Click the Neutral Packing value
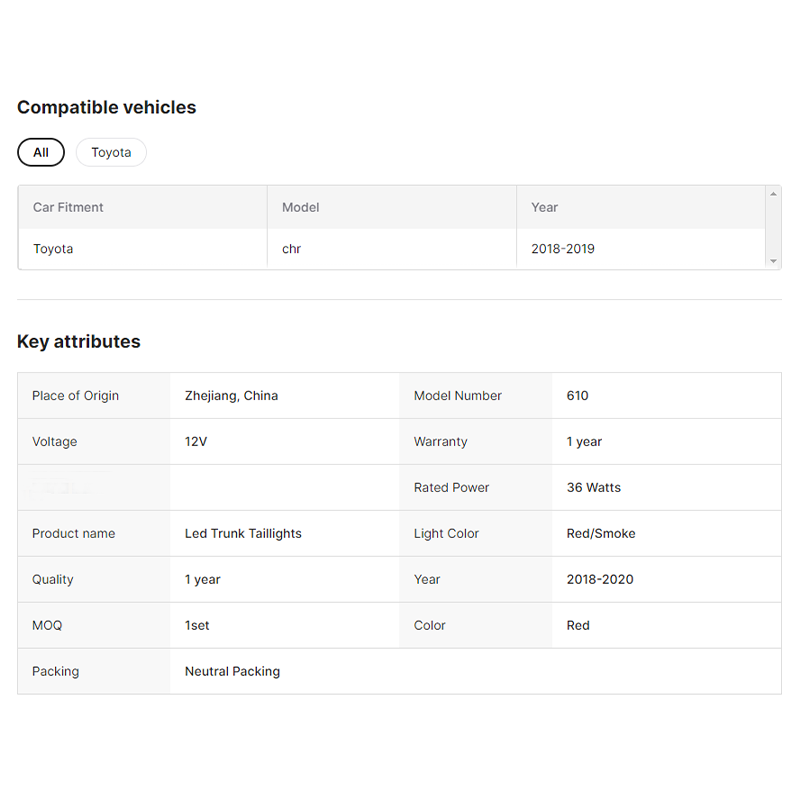The height and width of the screenshot is (800, 800). click(x=232, y=671)
